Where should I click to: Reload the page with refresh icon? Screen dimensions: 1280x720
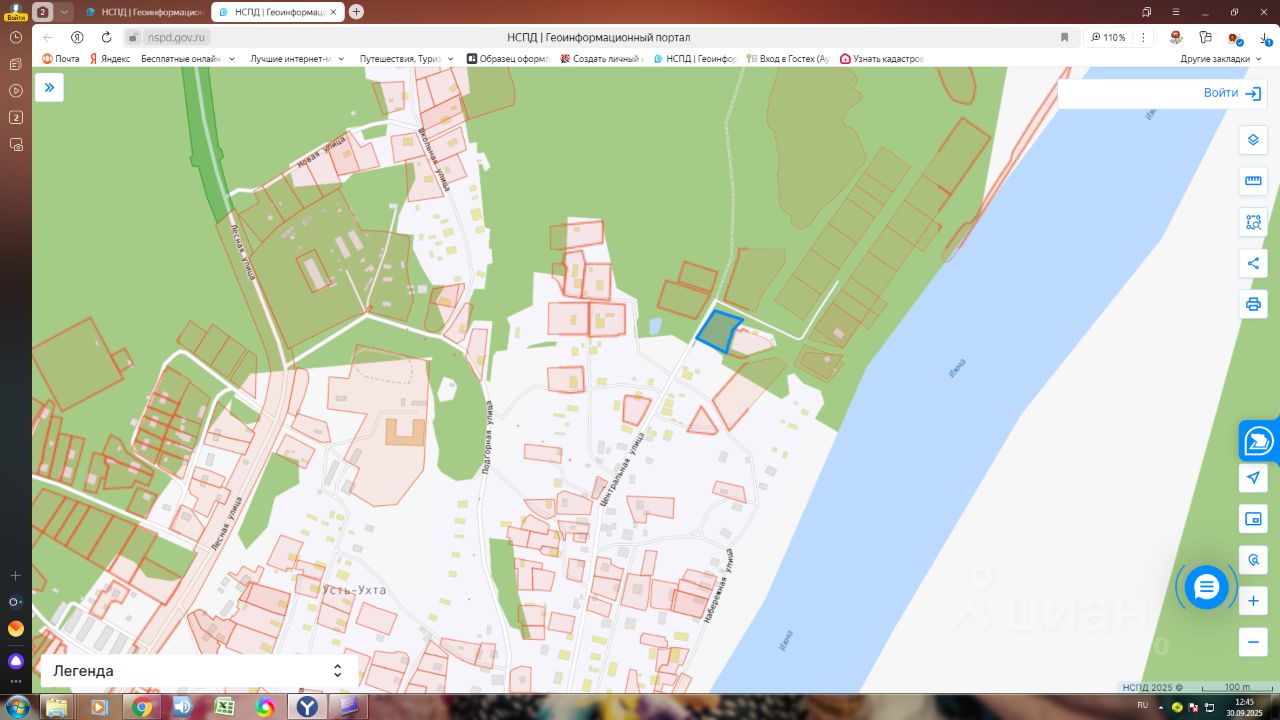106,37
